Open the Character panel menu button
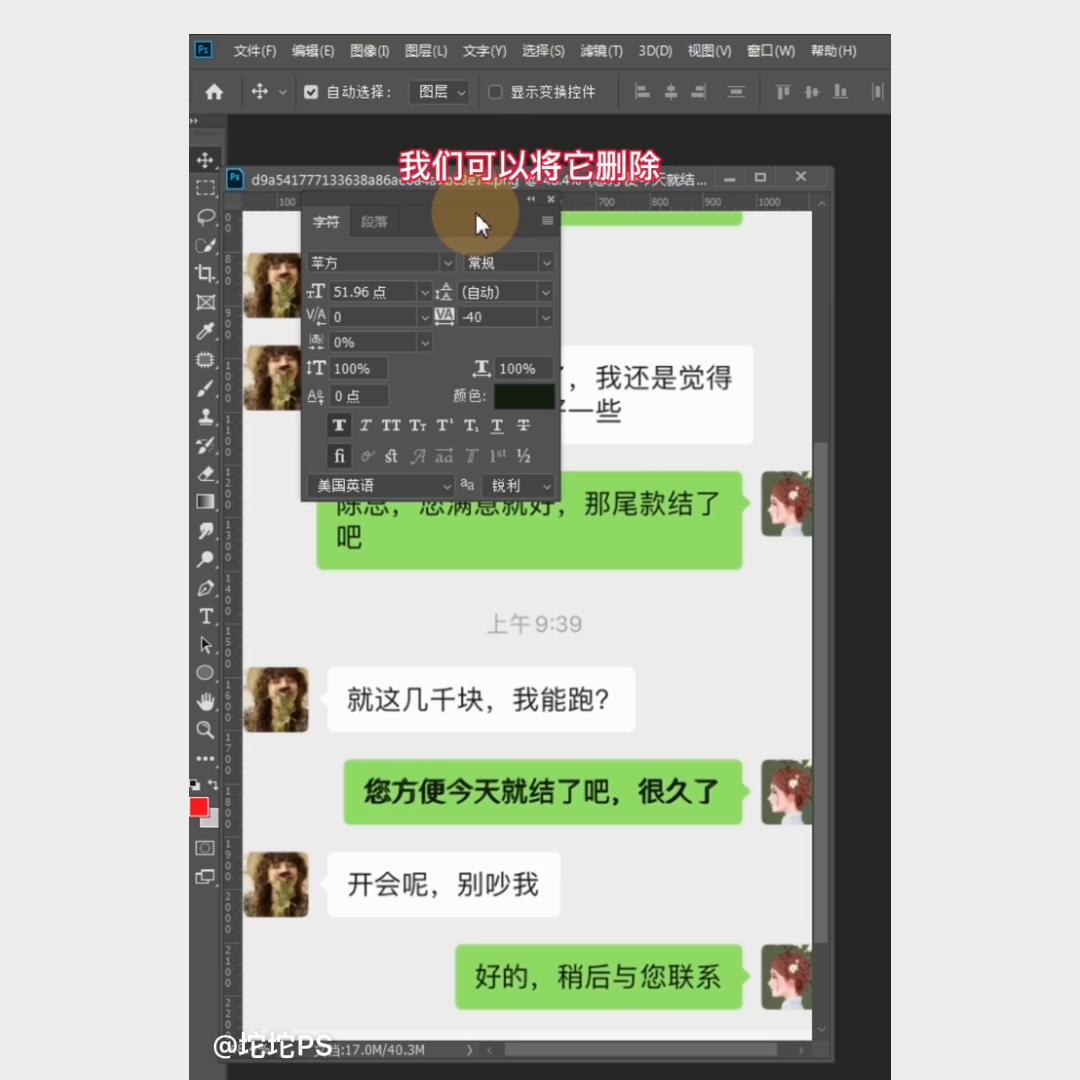 (x=547, y=221)
